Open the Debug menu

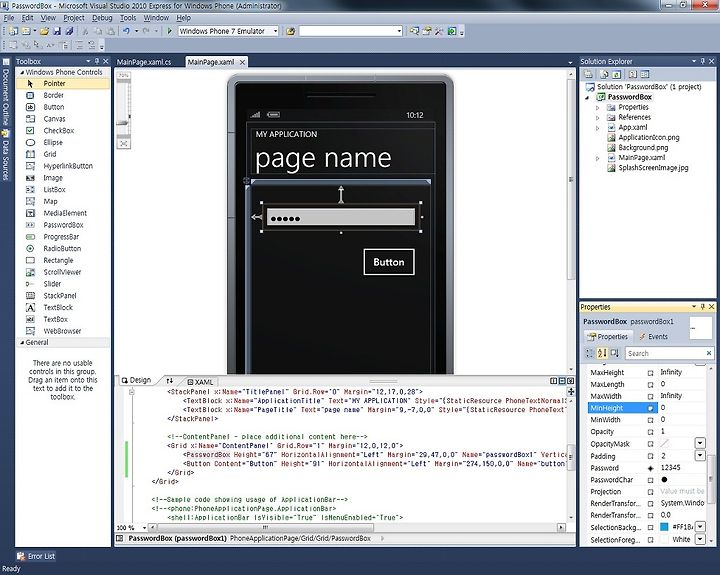coord(102,17)
